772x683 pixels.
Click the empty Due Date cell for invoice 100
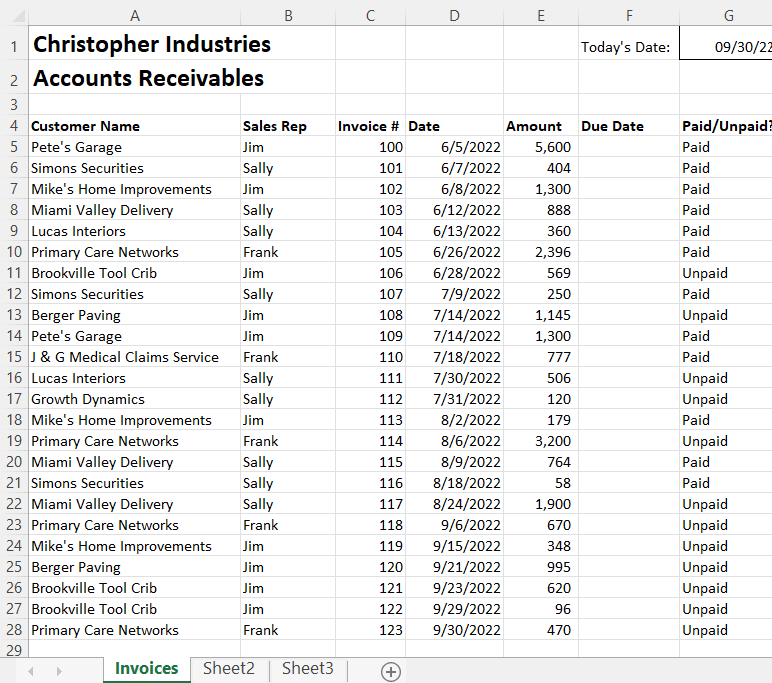(x=628, y=147)
